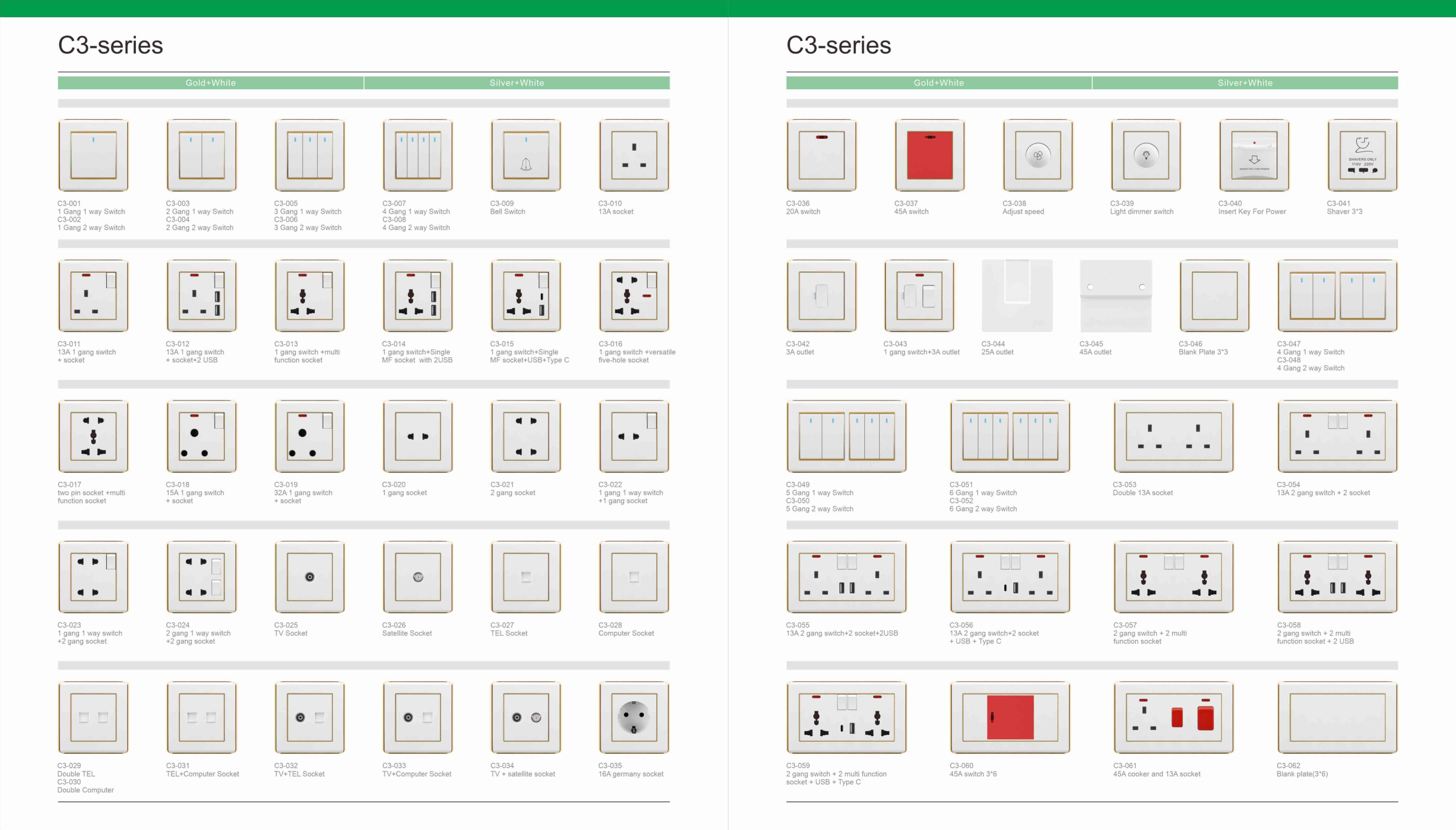Open the C3-036 20A switch image
The image size is (1456, 830).
tap(821, 155)
